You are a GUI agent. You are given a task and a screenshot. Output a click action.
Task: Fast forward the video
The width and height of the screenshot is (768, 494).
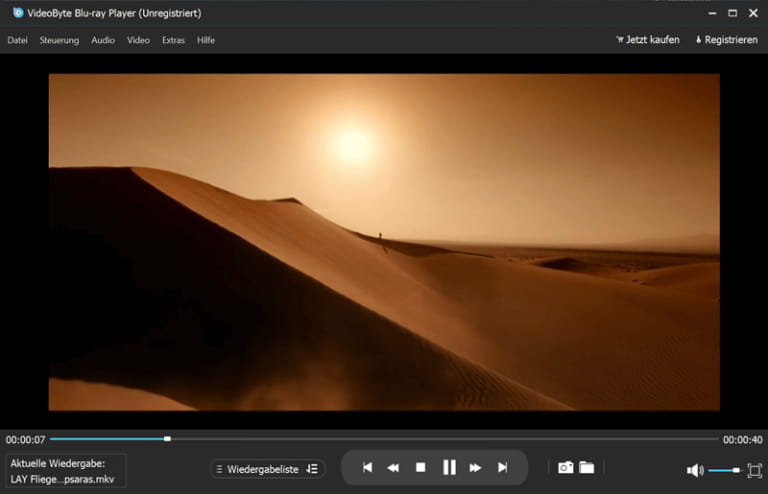476,467
